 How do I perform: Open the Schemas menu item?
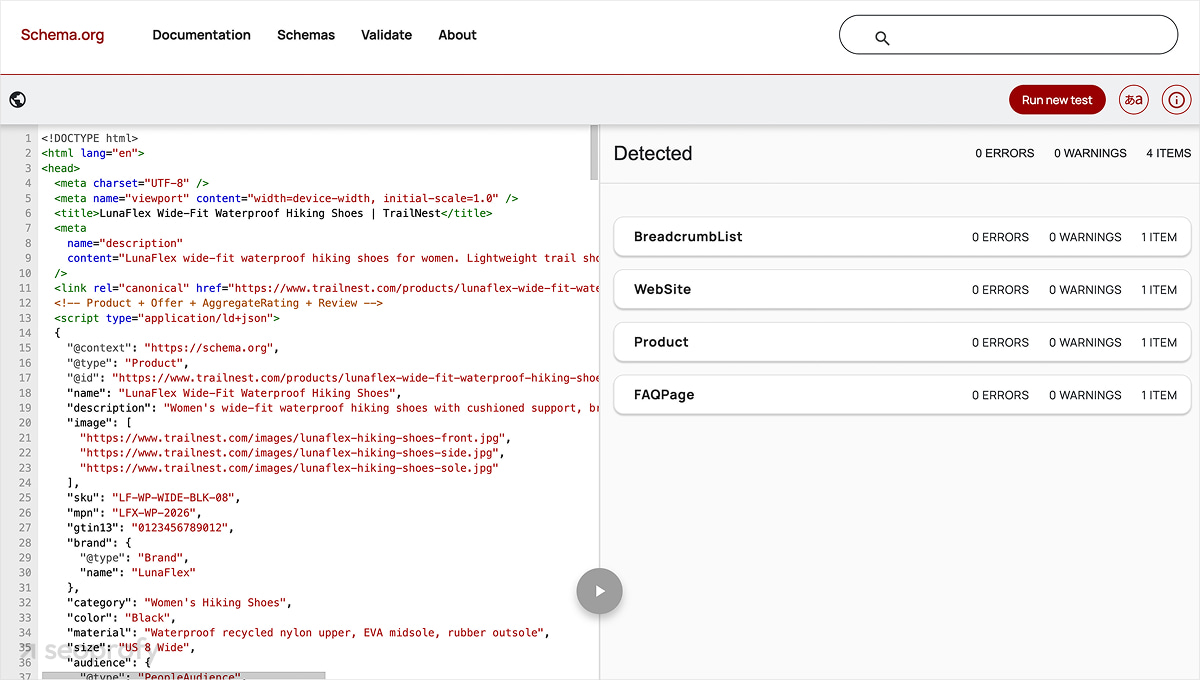click(306, 35)
